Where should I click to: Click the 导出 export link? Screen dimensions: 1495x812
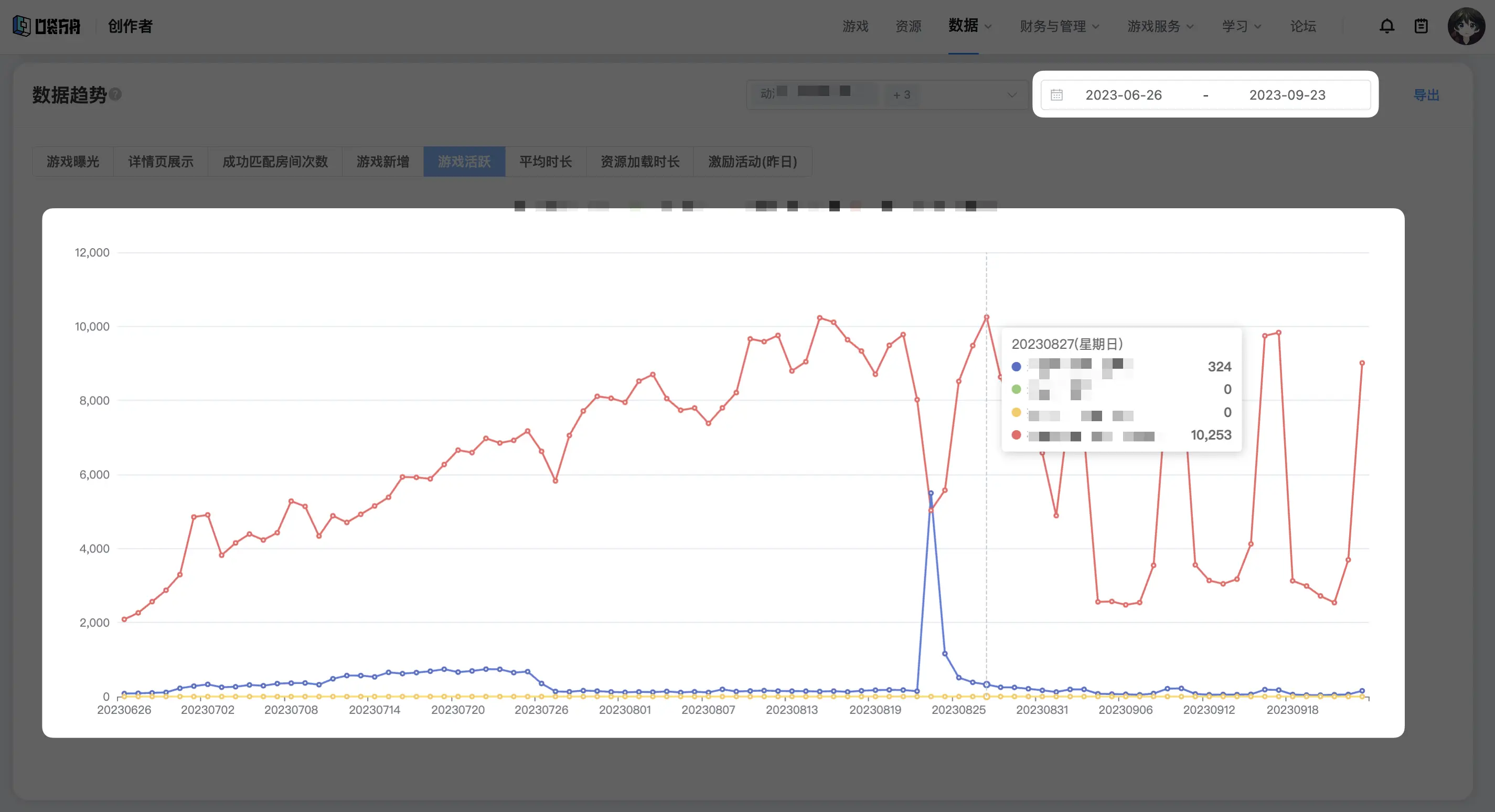point(1426,94)
